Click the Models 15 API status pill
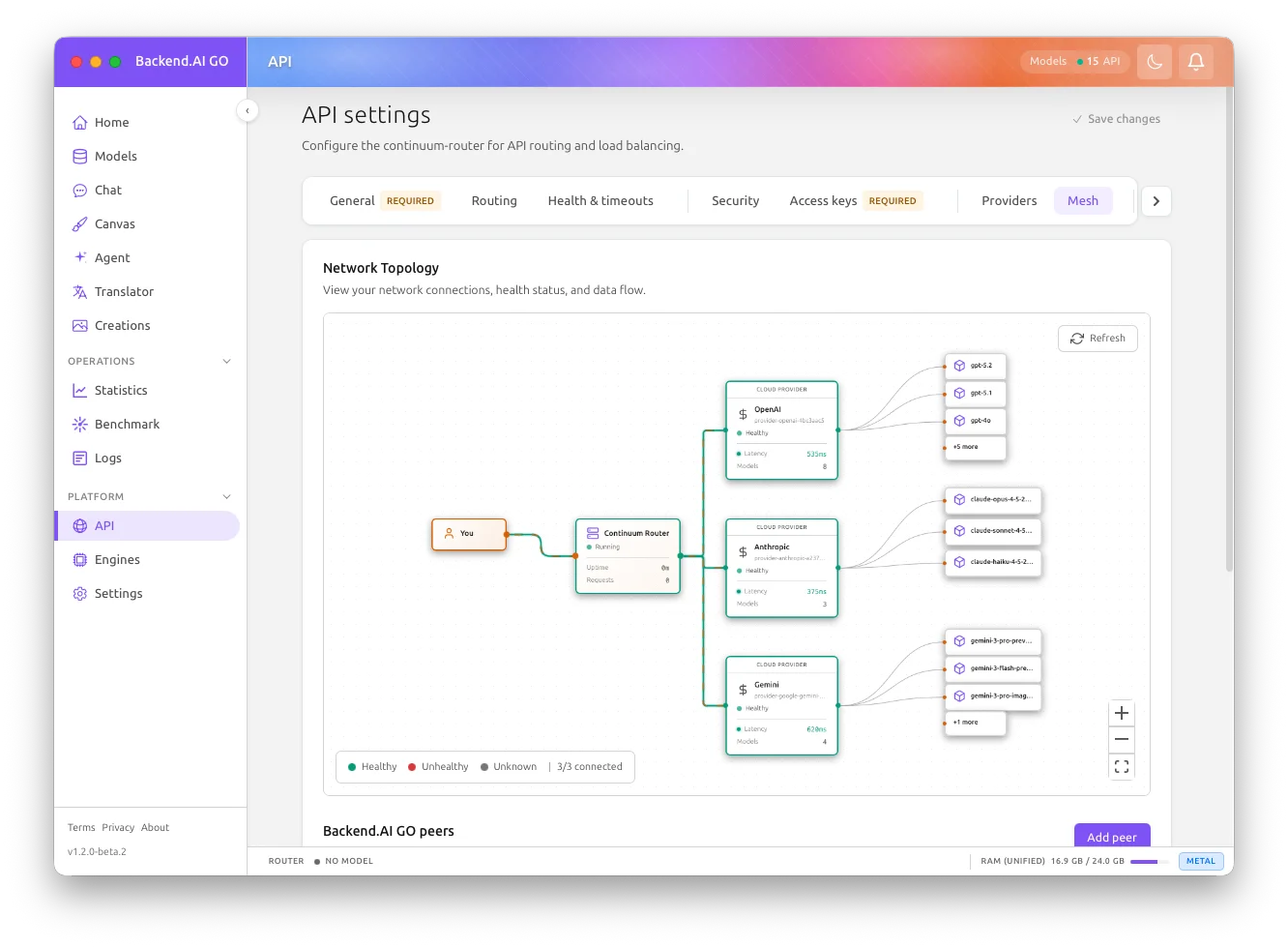1288x947 pixels. coord(1074,60)
